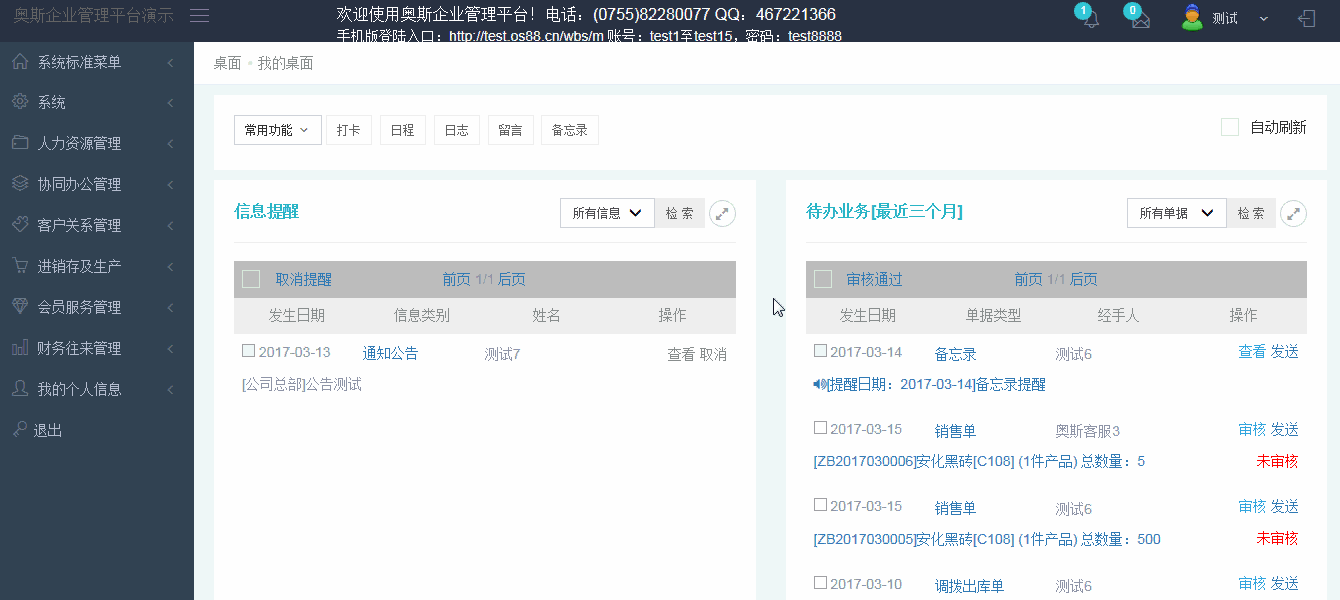The image size is (1340, 600).
Task: Click 检索 button in 信息提醒 panel
Action: click(680, 213)
